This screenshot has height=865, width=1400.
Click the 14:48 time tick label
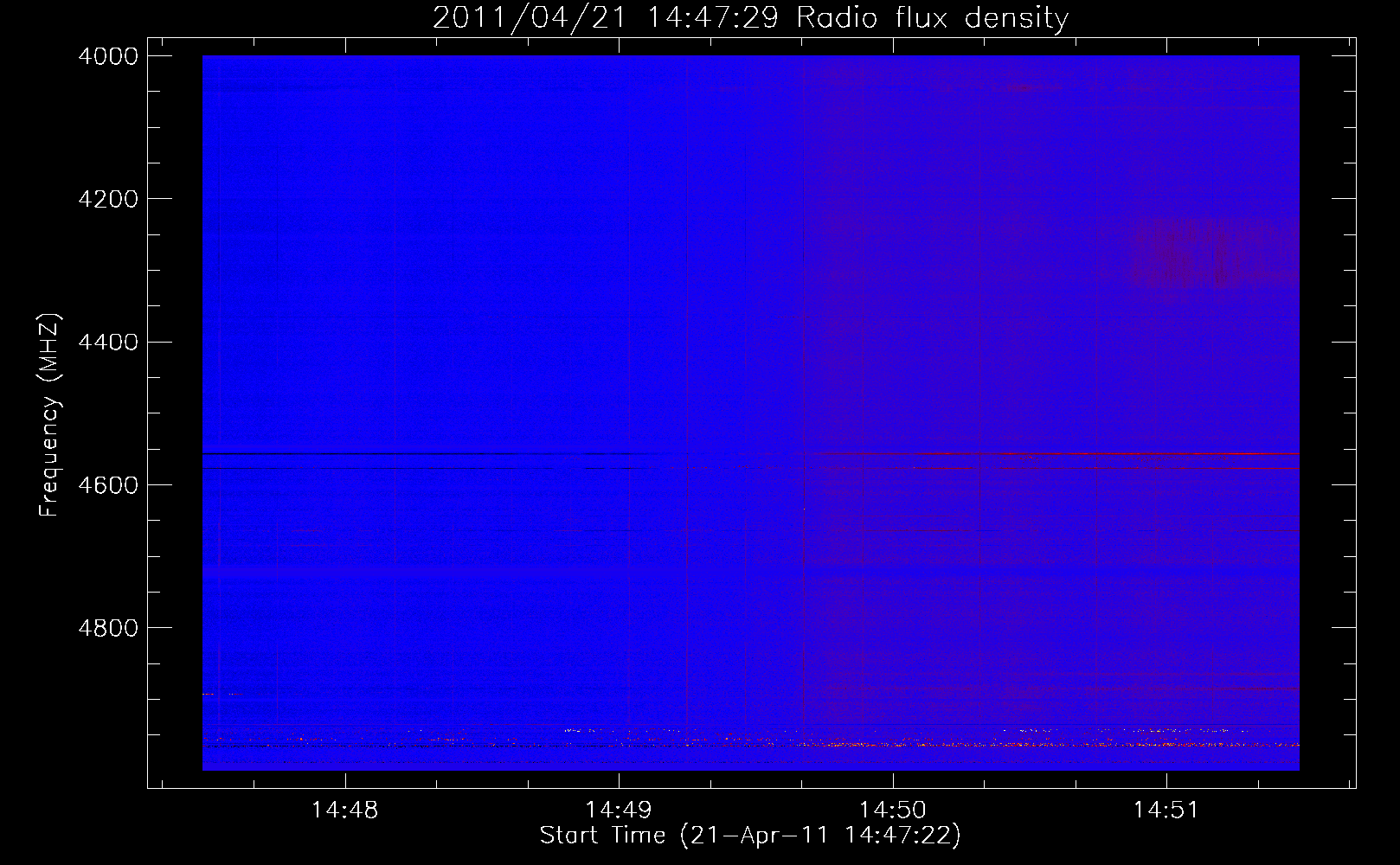344,811
